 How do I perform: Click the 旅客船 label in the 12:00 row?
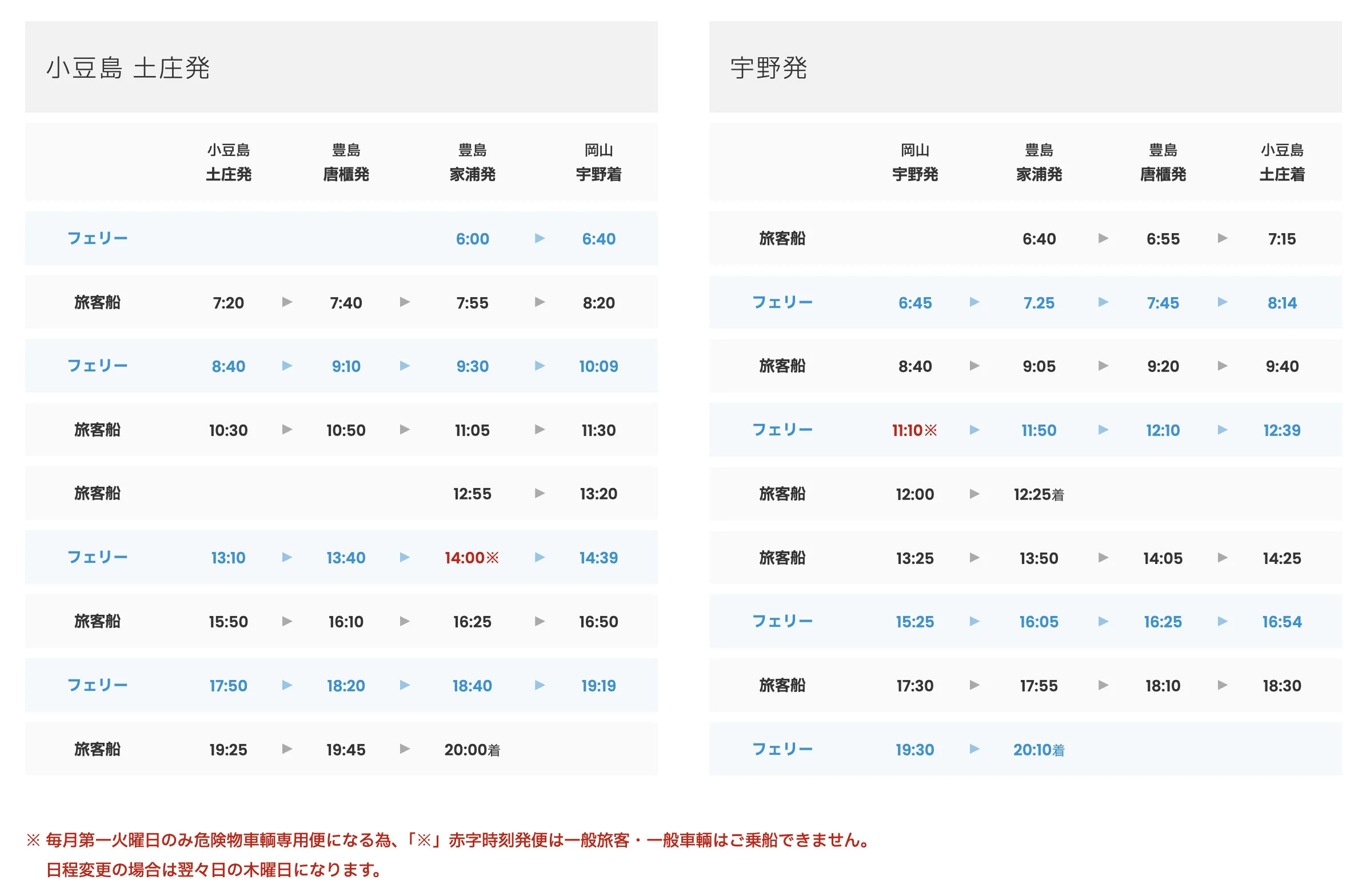pyautogui.click(x=782, y=494)
